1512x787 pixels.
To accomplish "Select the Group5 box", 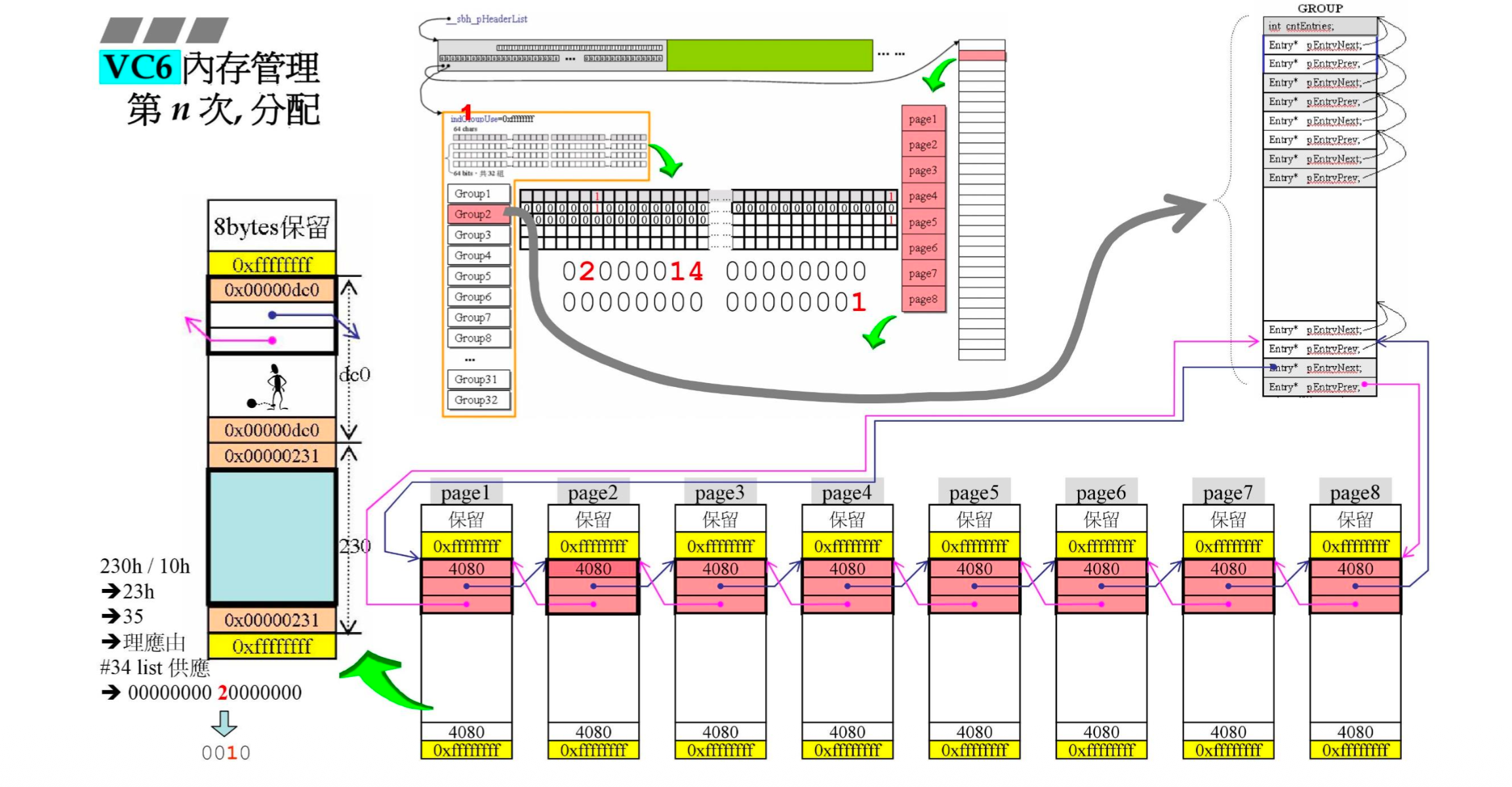I will (x=479, y=276).
